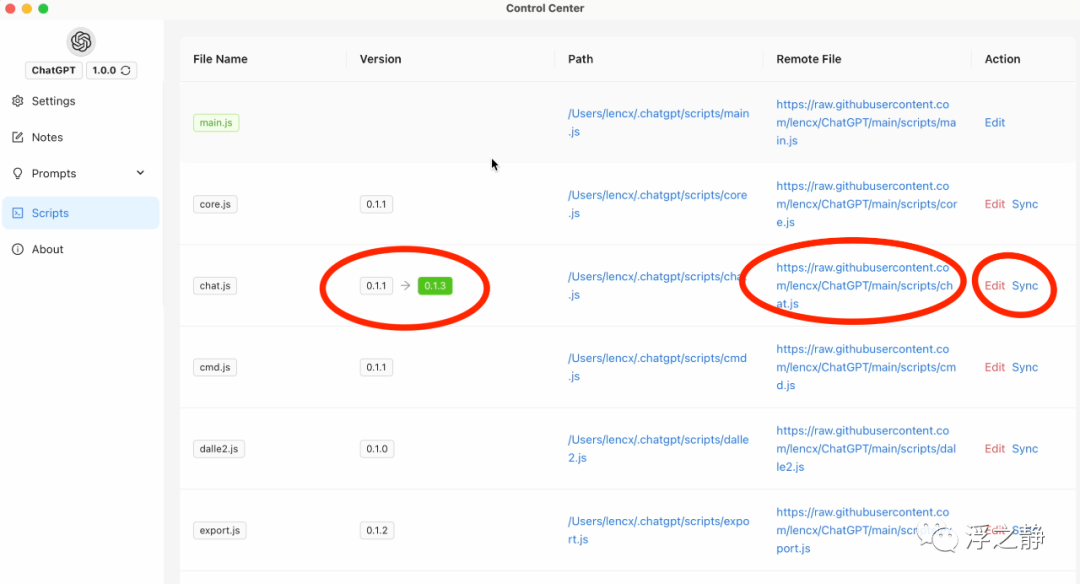Click the Path column header

(581, 59)
